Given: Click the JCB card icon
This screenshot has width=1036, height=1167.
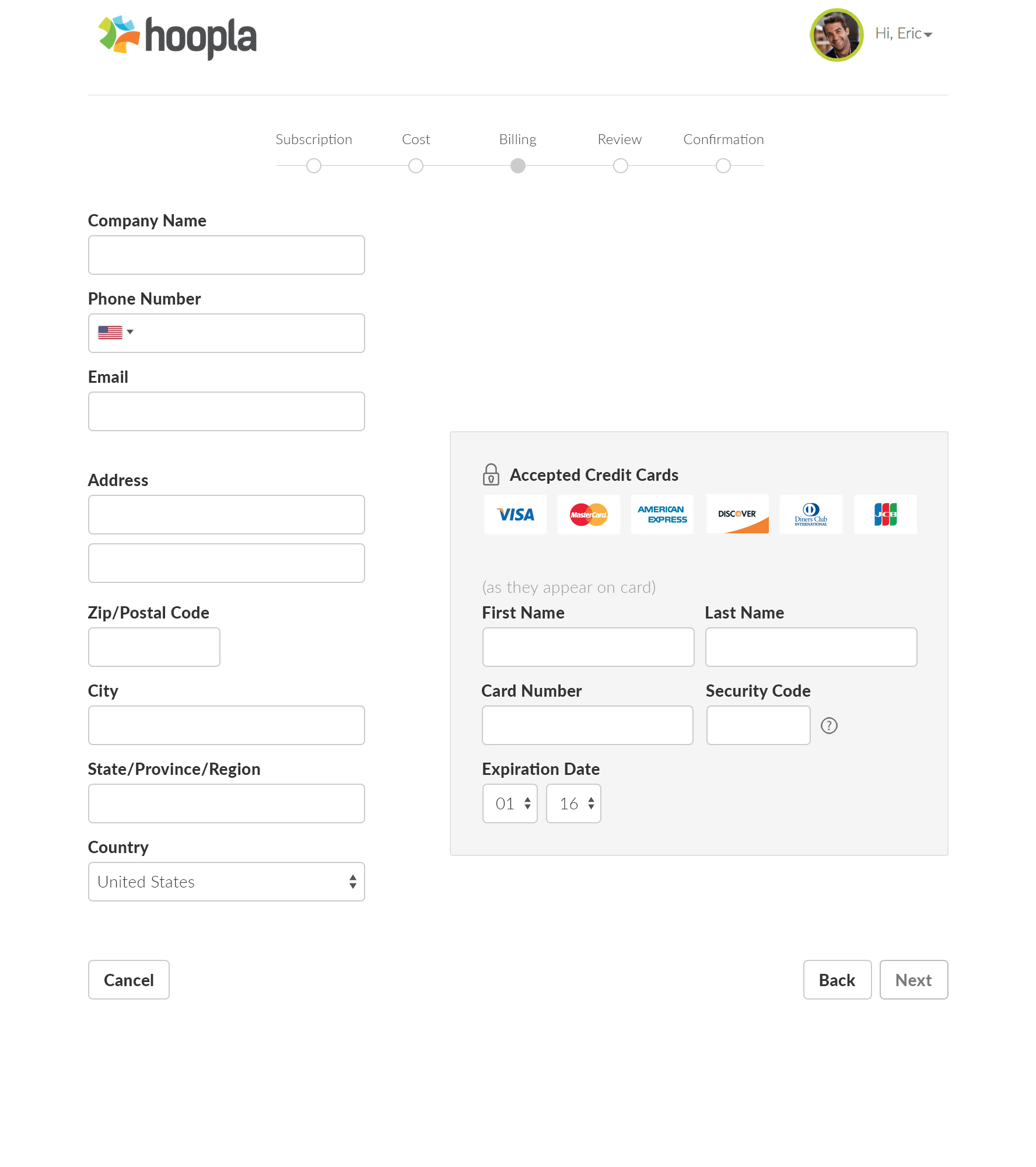Looking at the screenshot, I should click(885, 514).
